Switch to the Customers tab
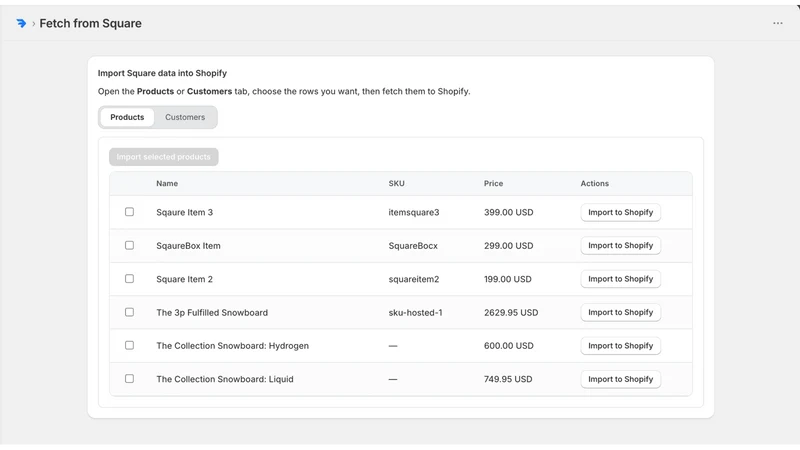This screenshot has height=450, width=800. 185,117
